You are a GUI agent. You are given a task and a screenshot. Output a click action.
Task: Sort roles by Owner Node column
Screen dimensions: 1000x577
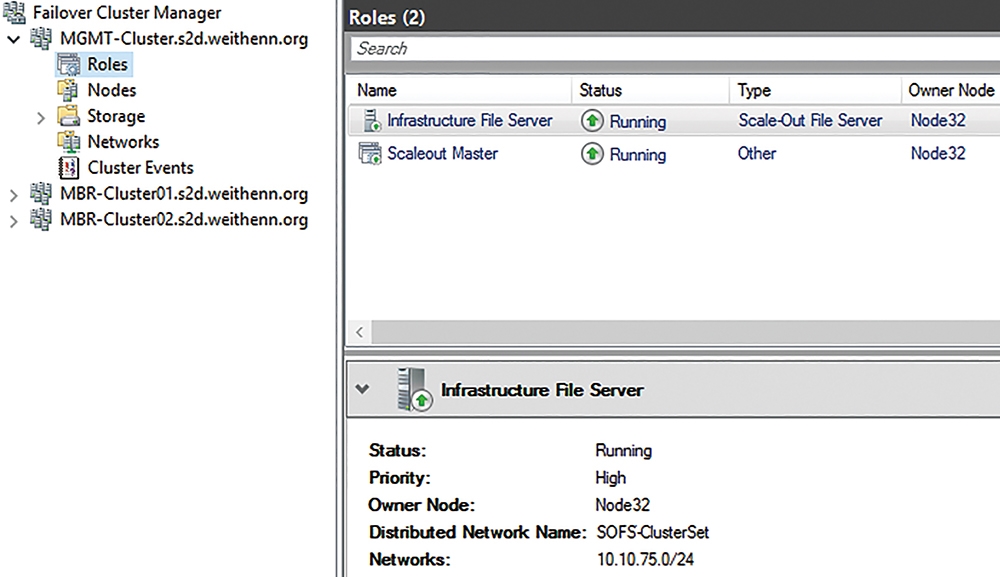pyautogui.click(x=951, y=91)
